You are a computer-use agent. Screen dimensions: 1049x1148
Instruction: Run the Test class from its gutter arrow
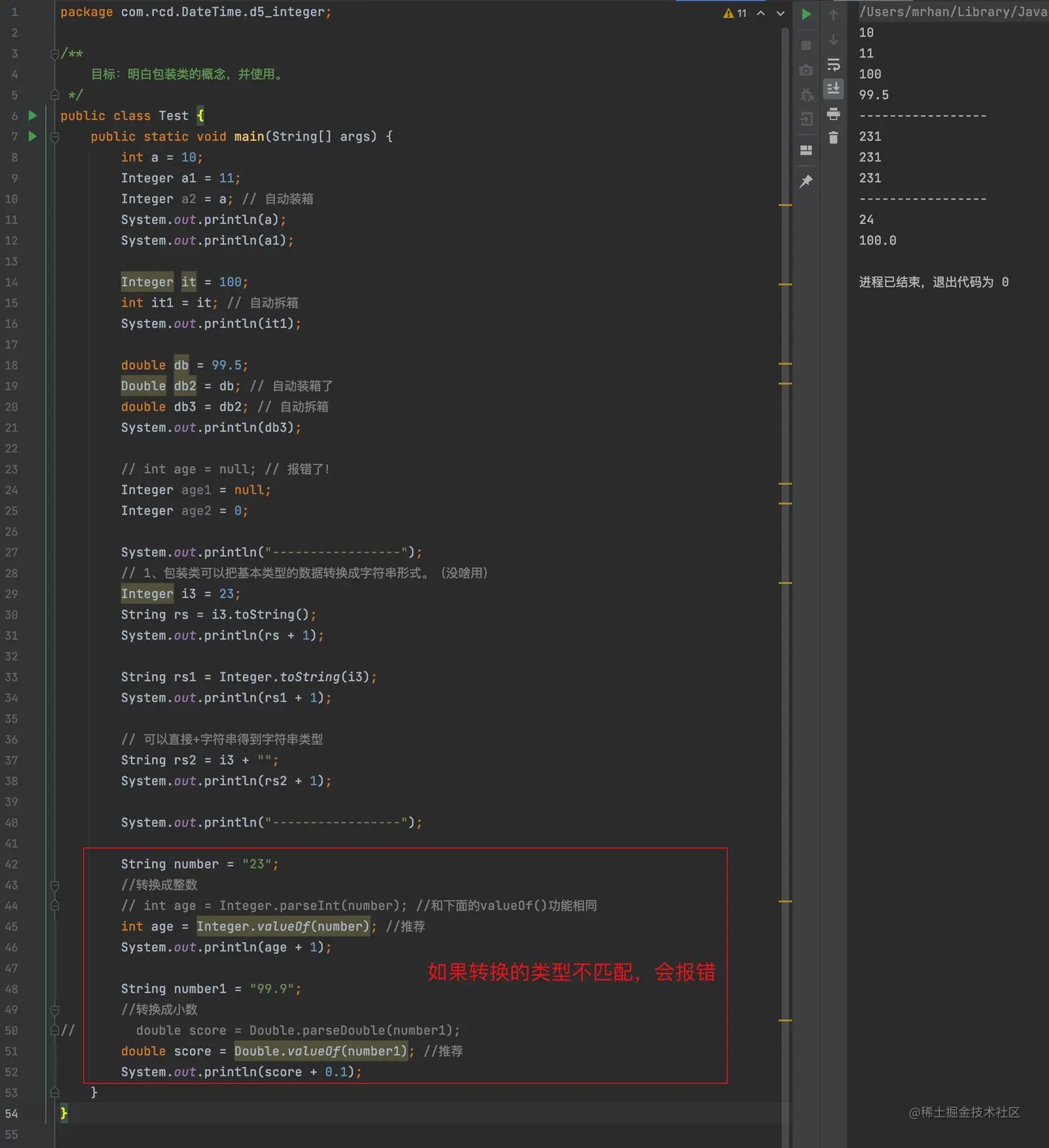tap(32, 115)
